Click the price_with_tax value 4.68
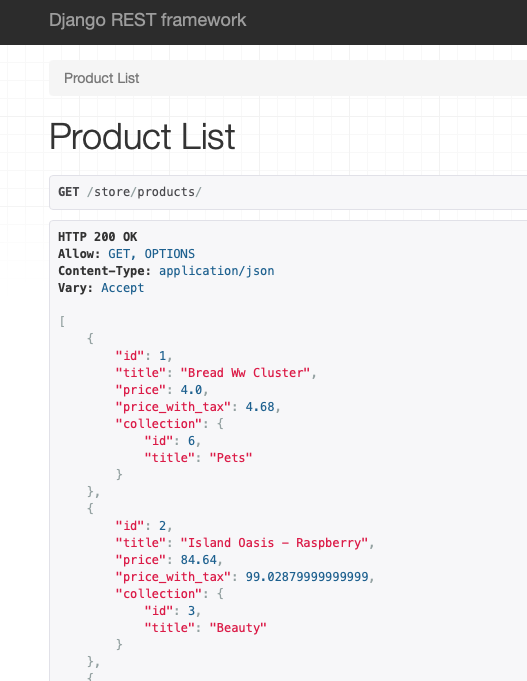527x681 pixels. click(260, 407)
